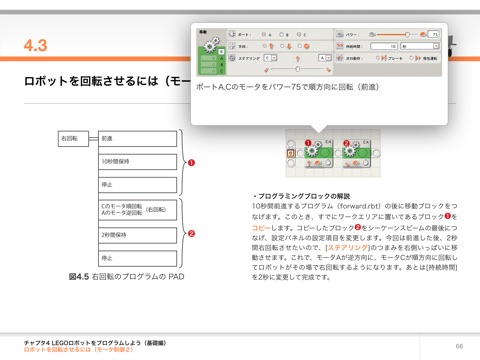This screenshot has height=360, width=480.
Task: Click the large gears Move block icon in panel
Action: tap(211, 45)
